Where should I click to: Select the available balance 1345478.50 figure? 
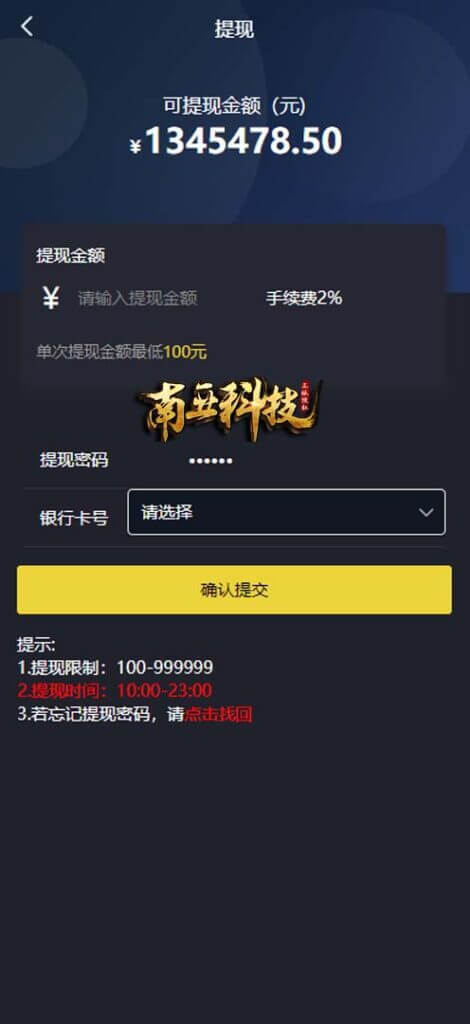(243, 140)
